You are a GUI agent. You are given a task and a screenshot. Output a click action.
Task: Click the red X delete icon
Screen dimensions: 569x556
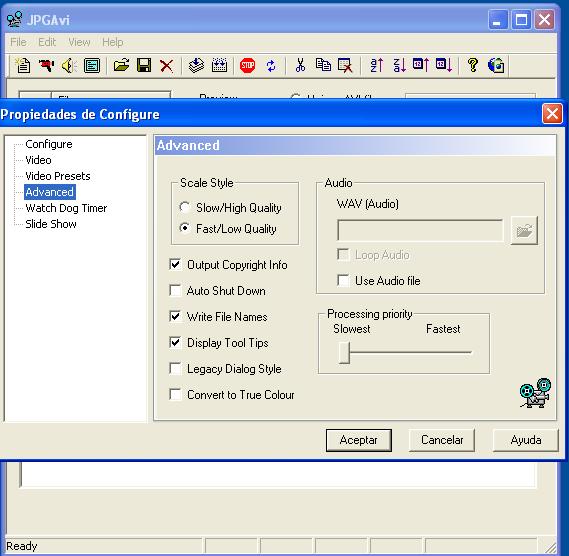pyautogui.click(x=167, y=66)
